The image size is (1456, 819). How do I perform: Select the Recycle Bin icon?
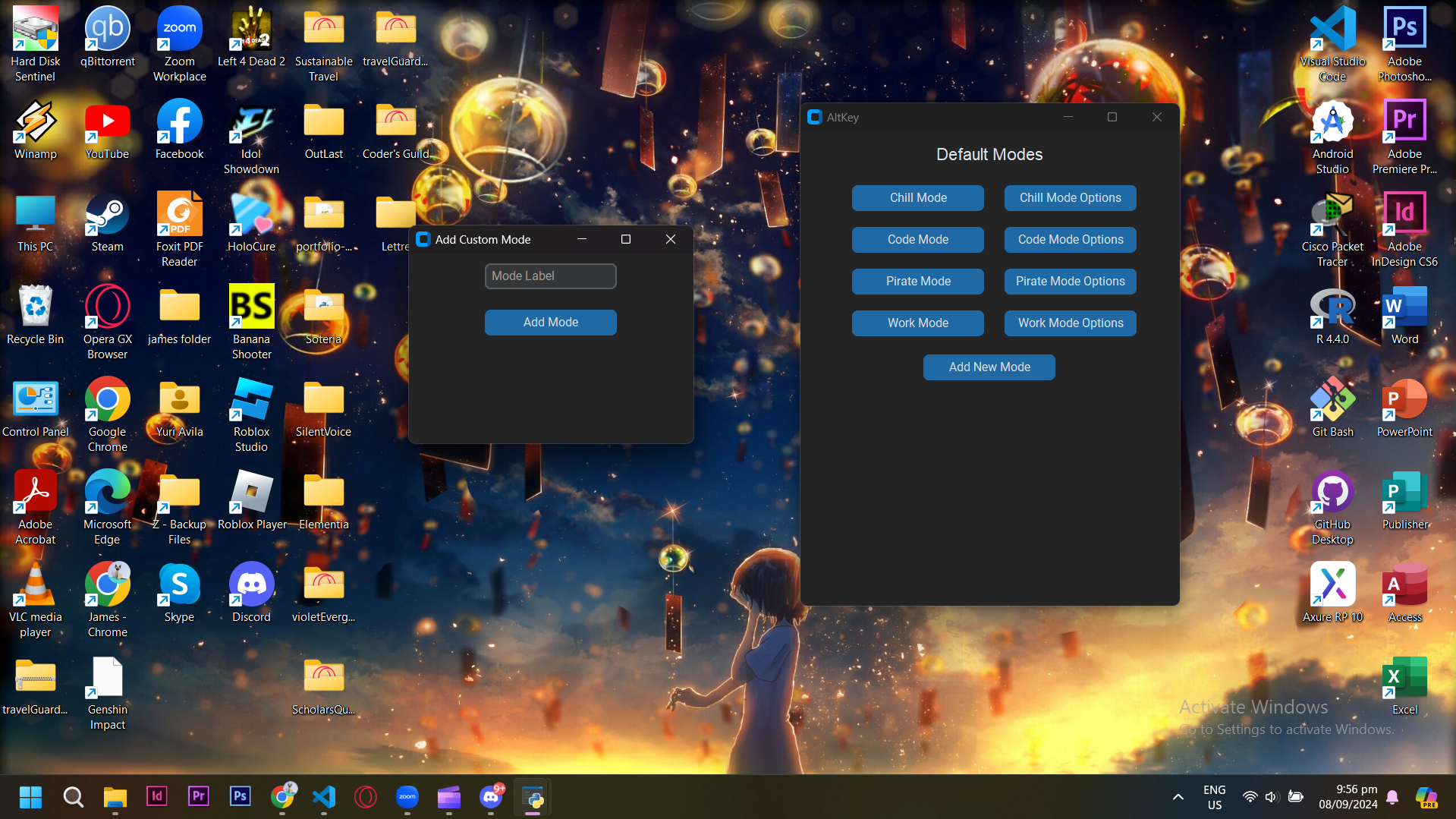coord(36,314)
